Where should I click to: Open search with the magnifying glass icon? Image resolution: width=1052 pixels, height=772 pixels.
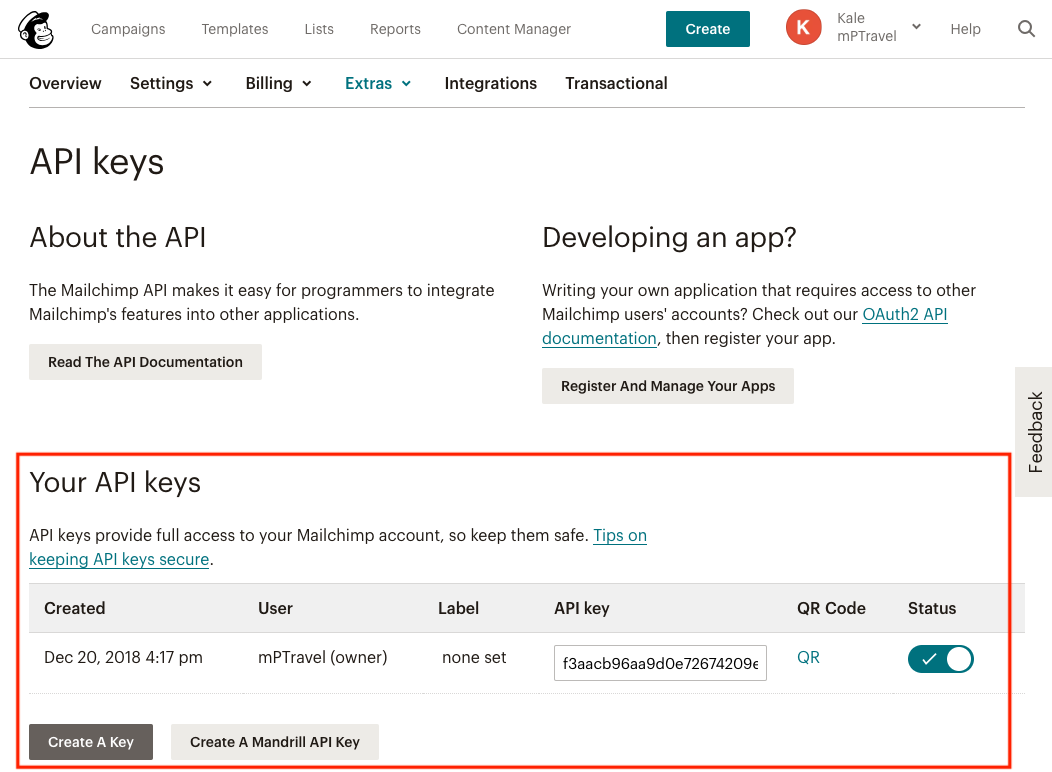[x=1026, y=29]
